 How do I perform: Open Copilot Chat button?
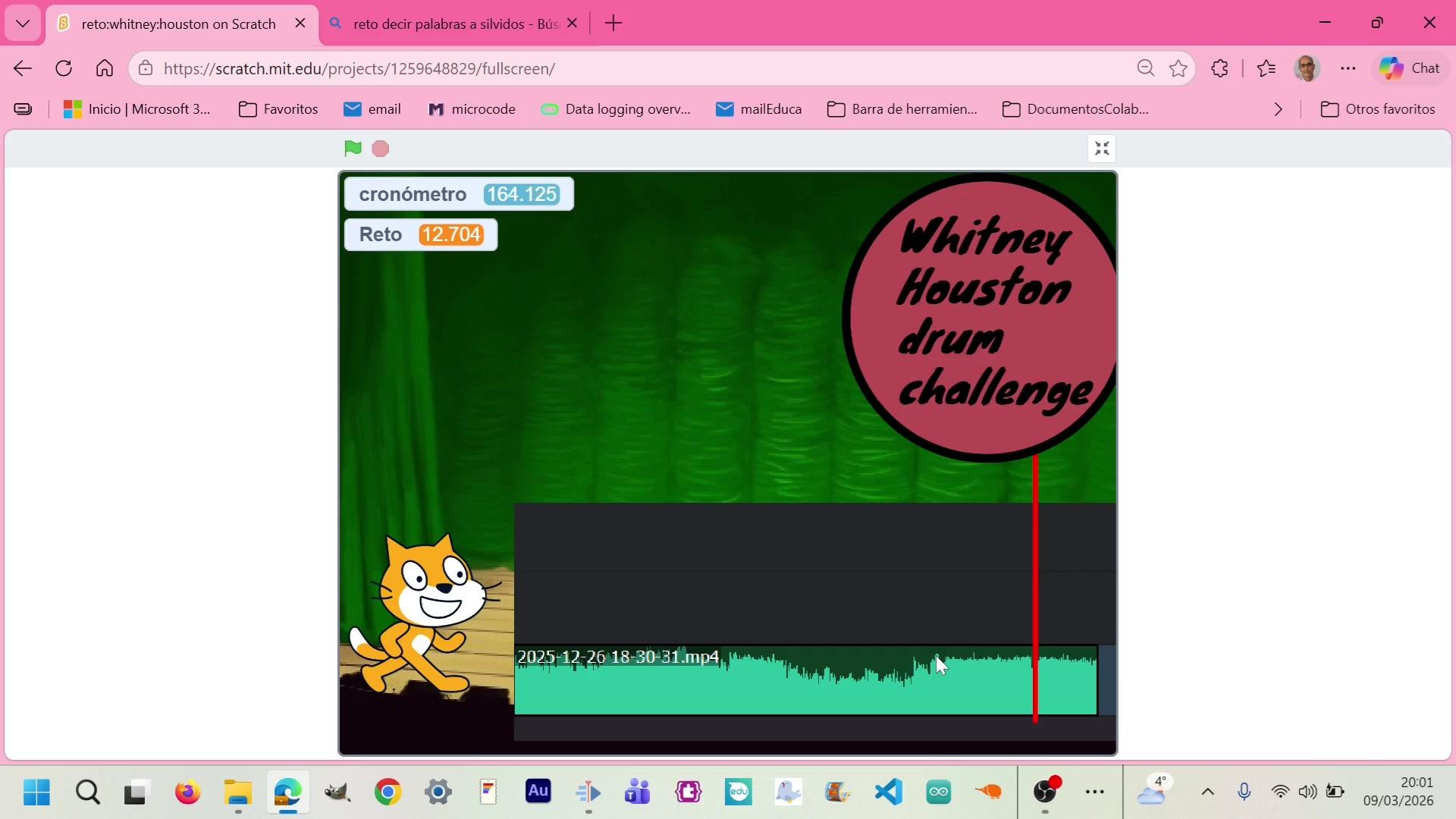1410,69
